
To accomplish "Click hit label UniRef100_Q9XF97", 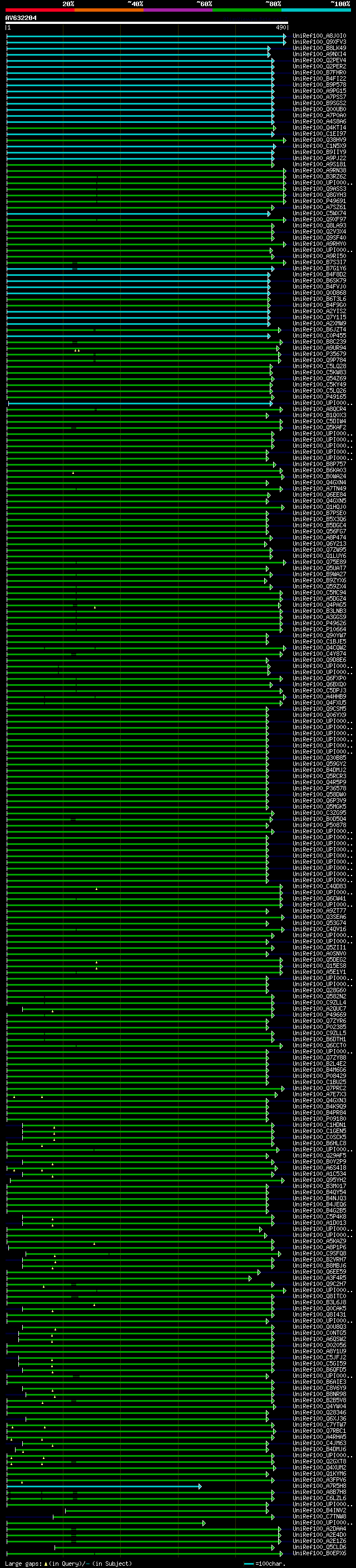I will click(319, 219).
